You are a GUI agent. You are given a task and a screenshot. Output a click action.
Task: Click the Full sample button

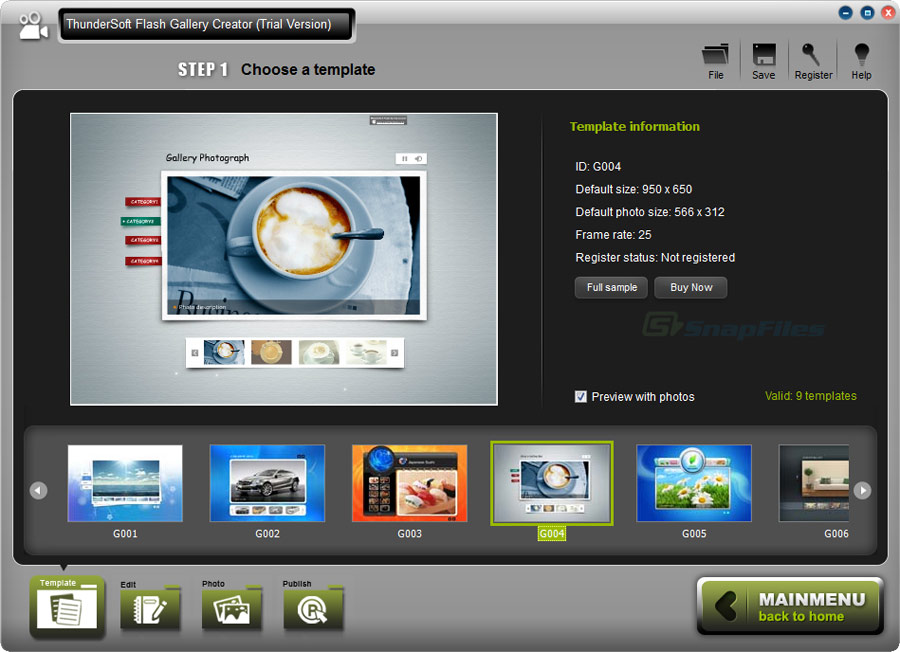611,287
